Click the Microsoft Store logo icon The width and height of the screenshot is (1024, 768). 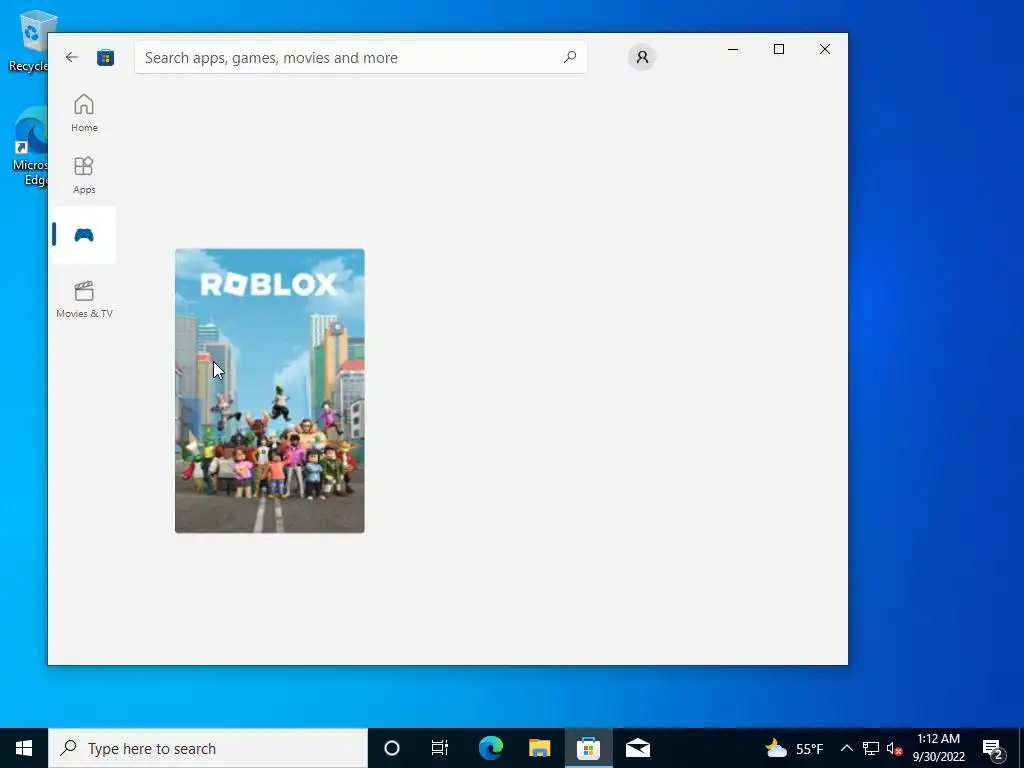point(105,57)
